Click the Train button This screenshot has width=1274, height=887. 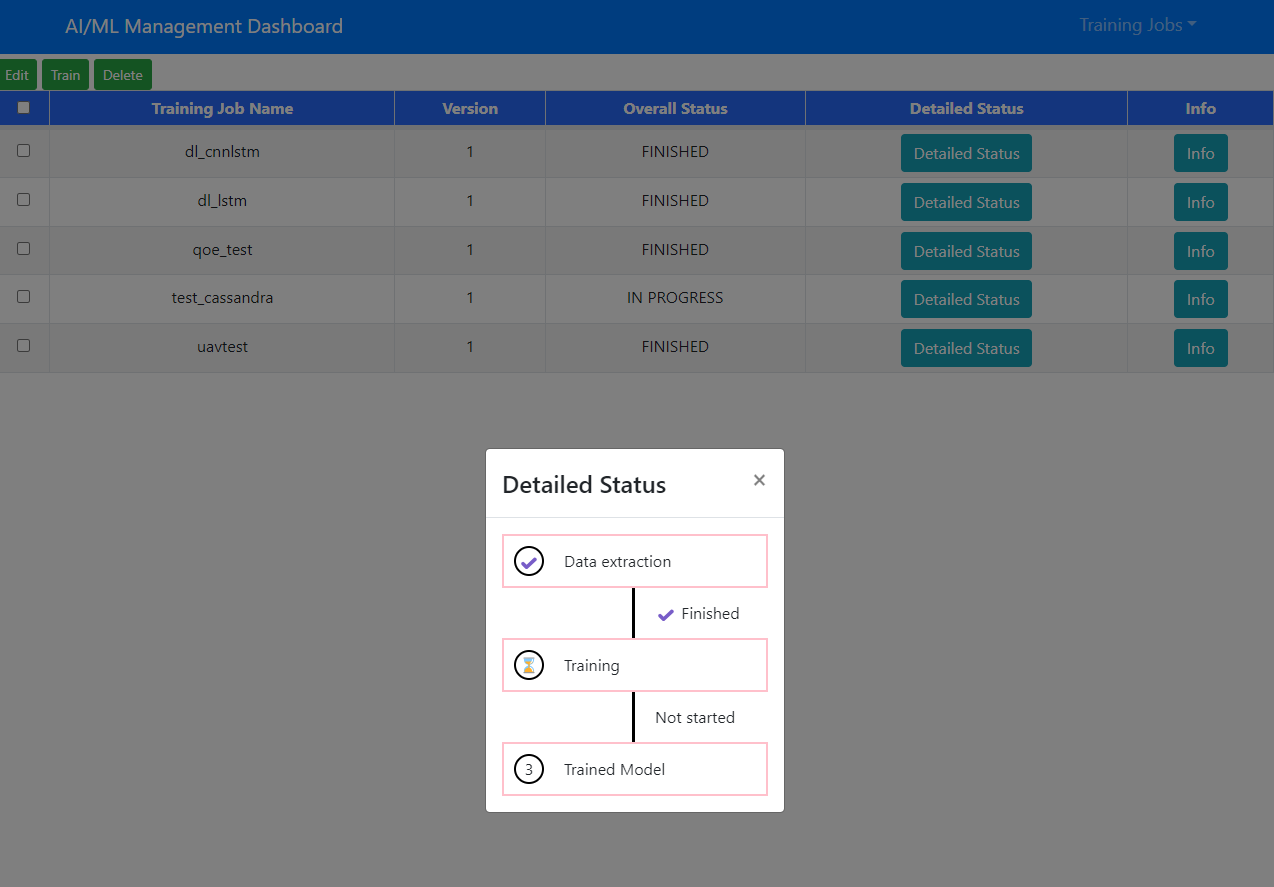coord(65,75)
